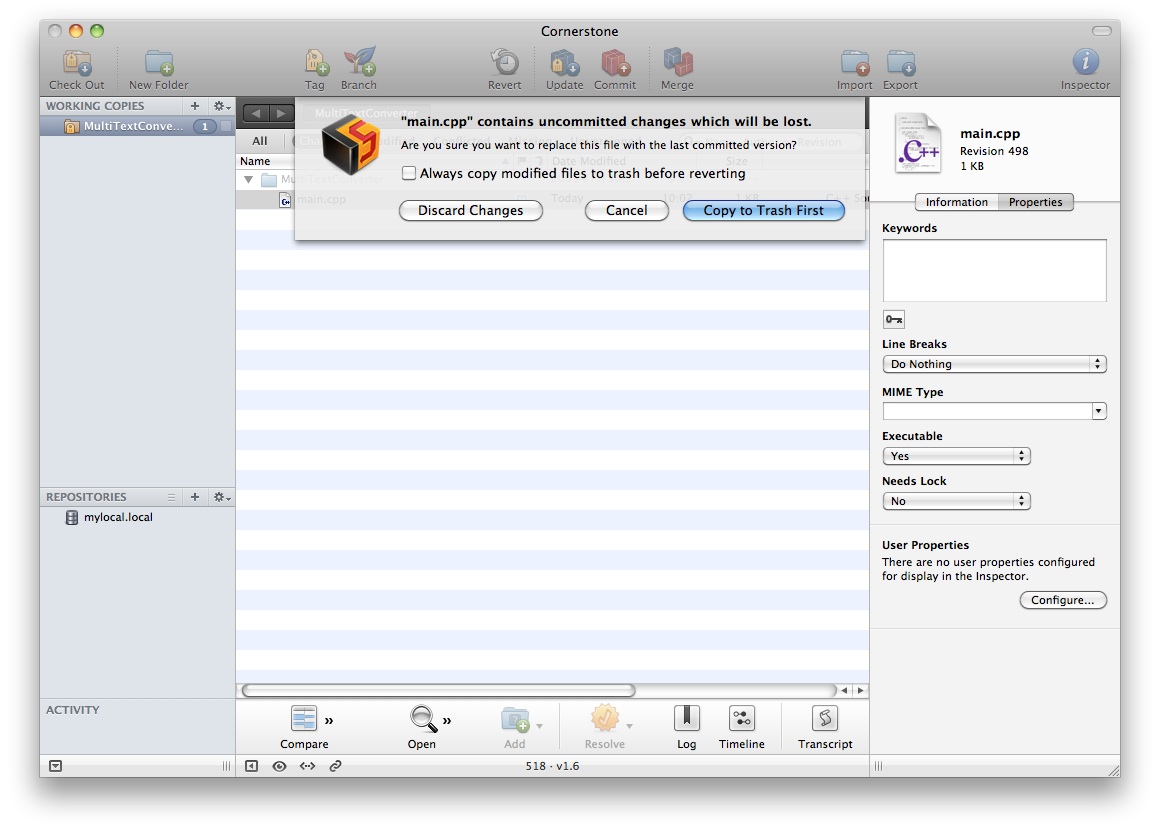Navigate forward with right arrow button

tap(281, 113)
